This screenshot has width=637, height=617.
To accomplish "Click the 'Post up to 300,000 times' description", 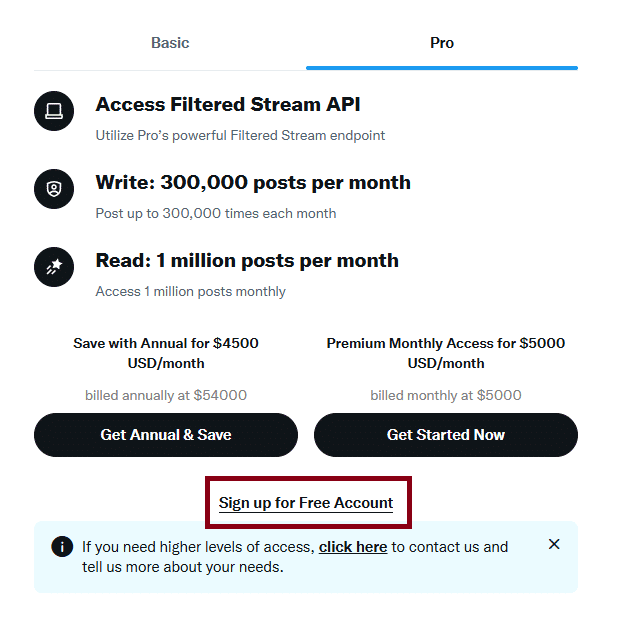I will pos(216,213).
